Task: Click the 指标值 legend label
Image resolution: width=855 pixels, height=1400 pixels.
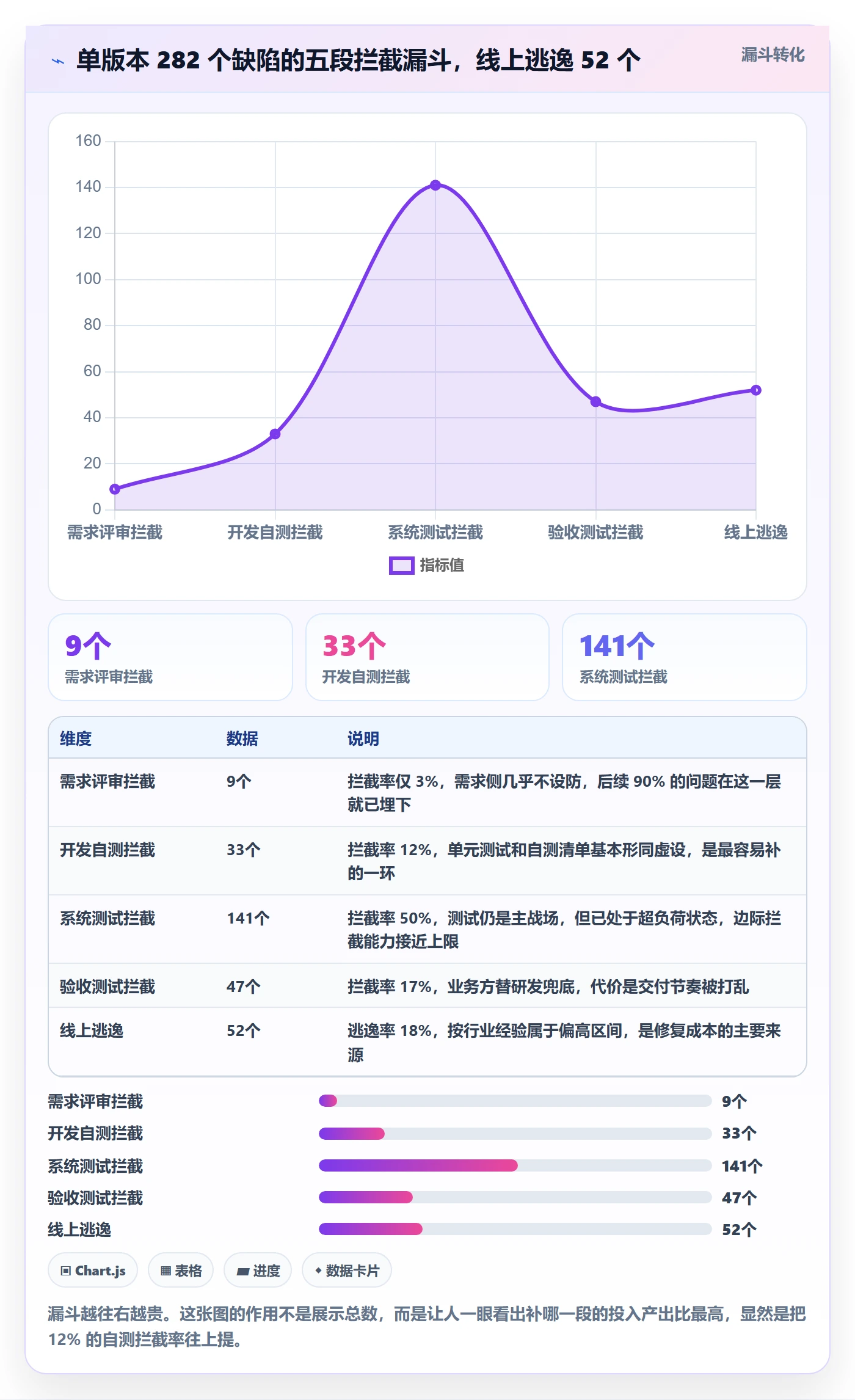Action: (x=442, y=566)
